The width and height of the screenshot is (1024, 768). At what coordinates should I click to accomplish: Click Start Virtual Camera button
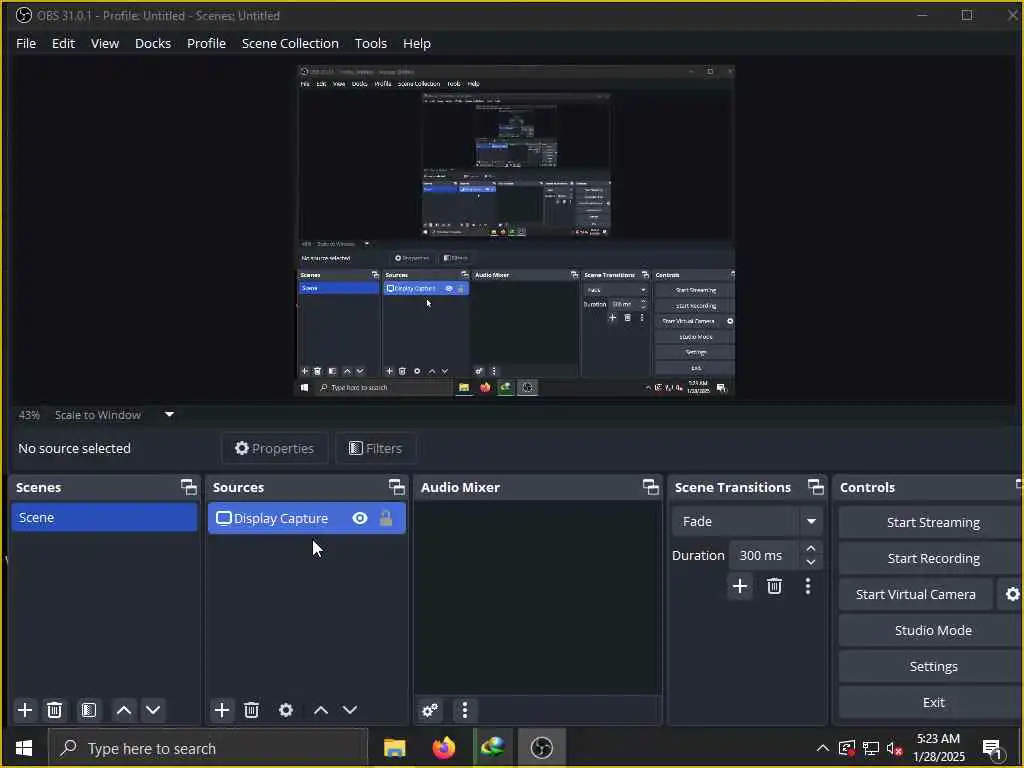916,594
